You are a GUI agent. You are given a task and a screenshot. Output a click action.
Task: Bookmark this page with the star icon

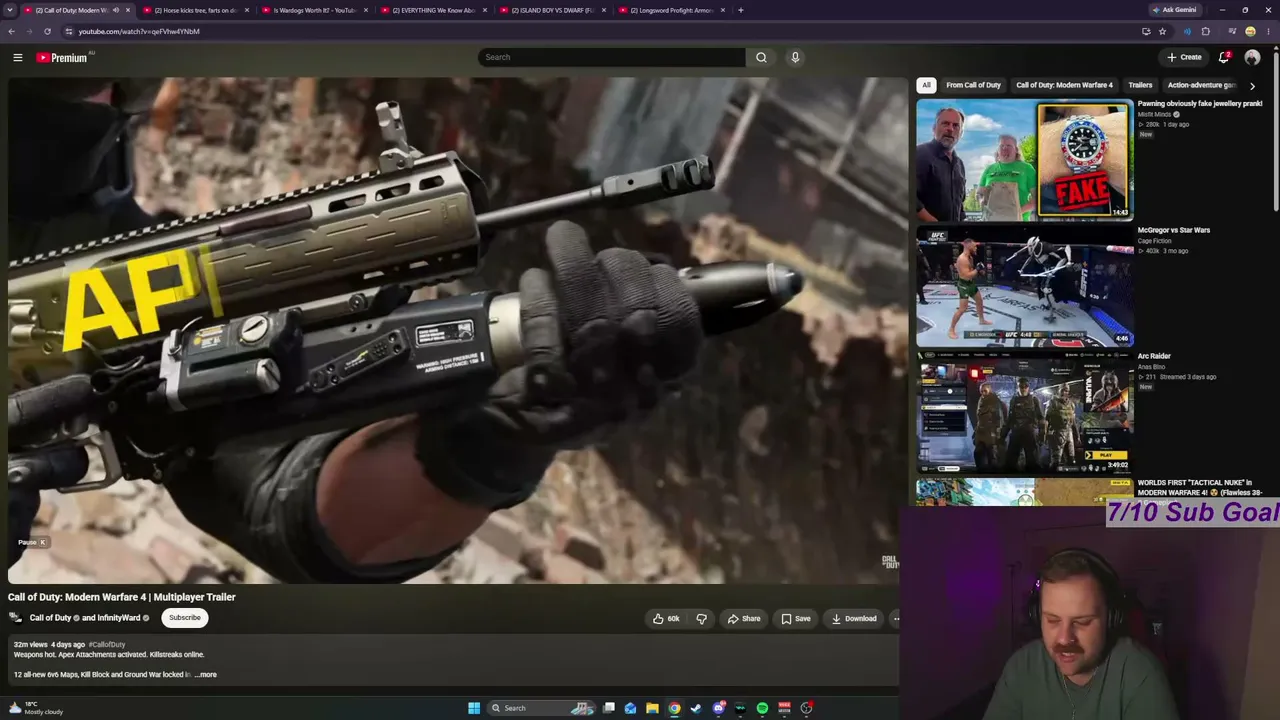(x=1162, y=31)
